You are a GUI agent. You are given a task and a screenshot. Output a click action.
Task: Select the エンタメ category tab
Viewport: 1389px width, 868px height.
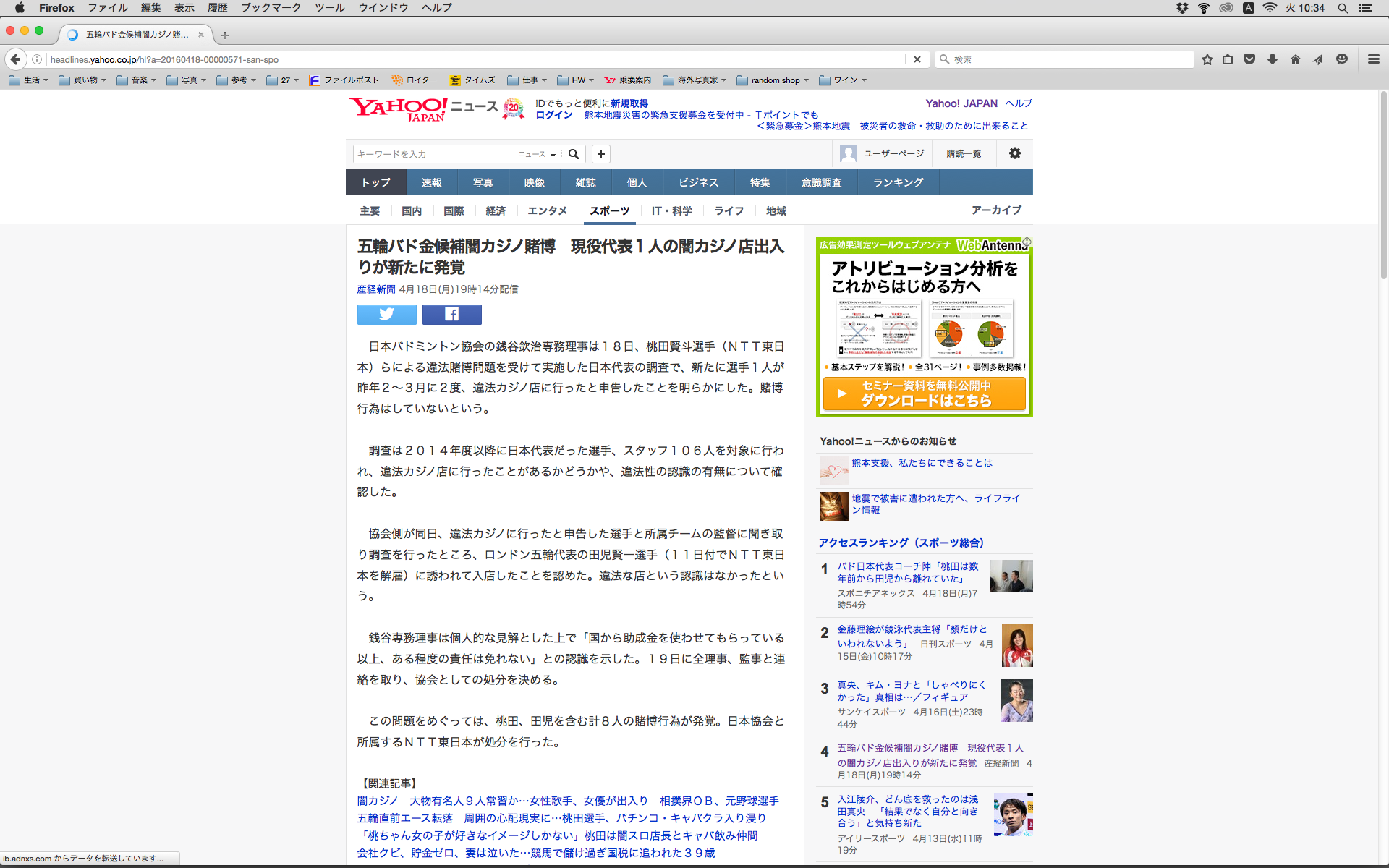547,210
